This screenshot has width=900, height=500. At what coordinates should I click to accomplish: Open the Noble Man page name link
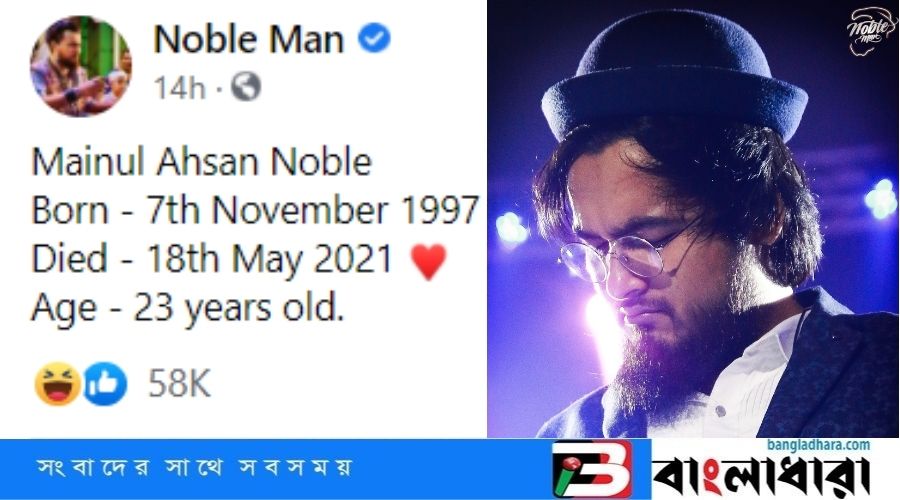point(249,40)
